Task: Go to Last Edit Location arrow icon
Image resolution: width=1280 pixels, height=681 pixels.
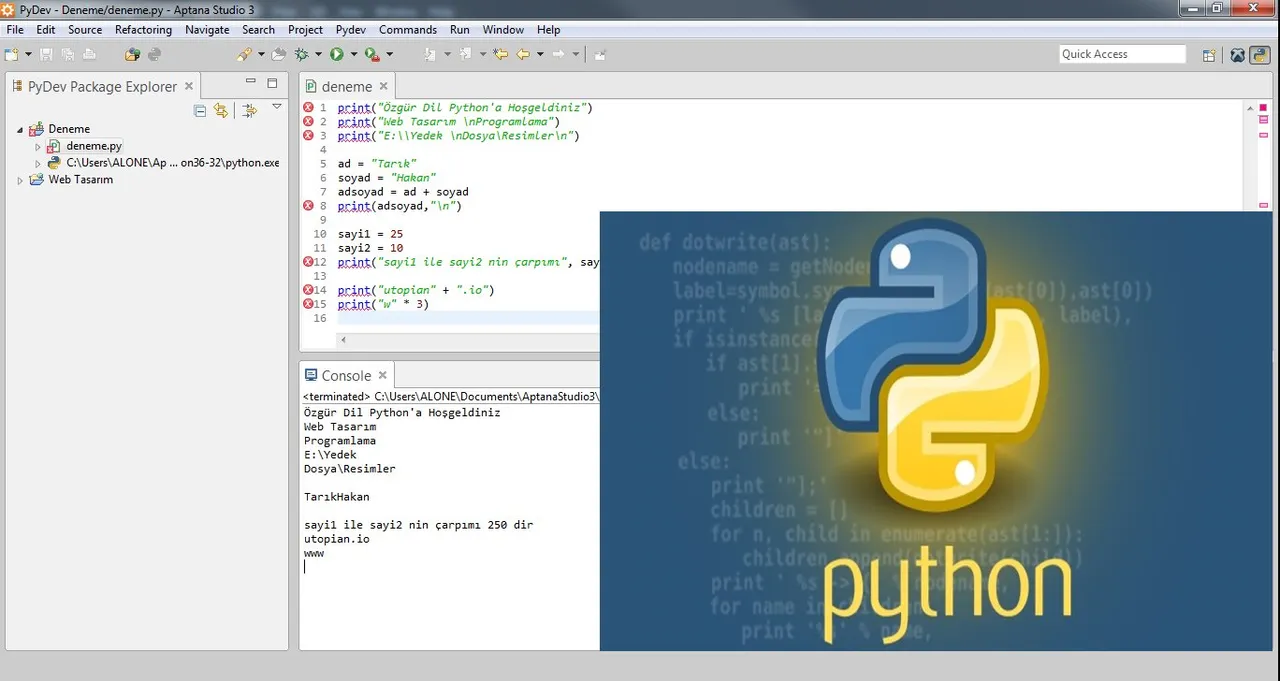Action: coord(500,54)
